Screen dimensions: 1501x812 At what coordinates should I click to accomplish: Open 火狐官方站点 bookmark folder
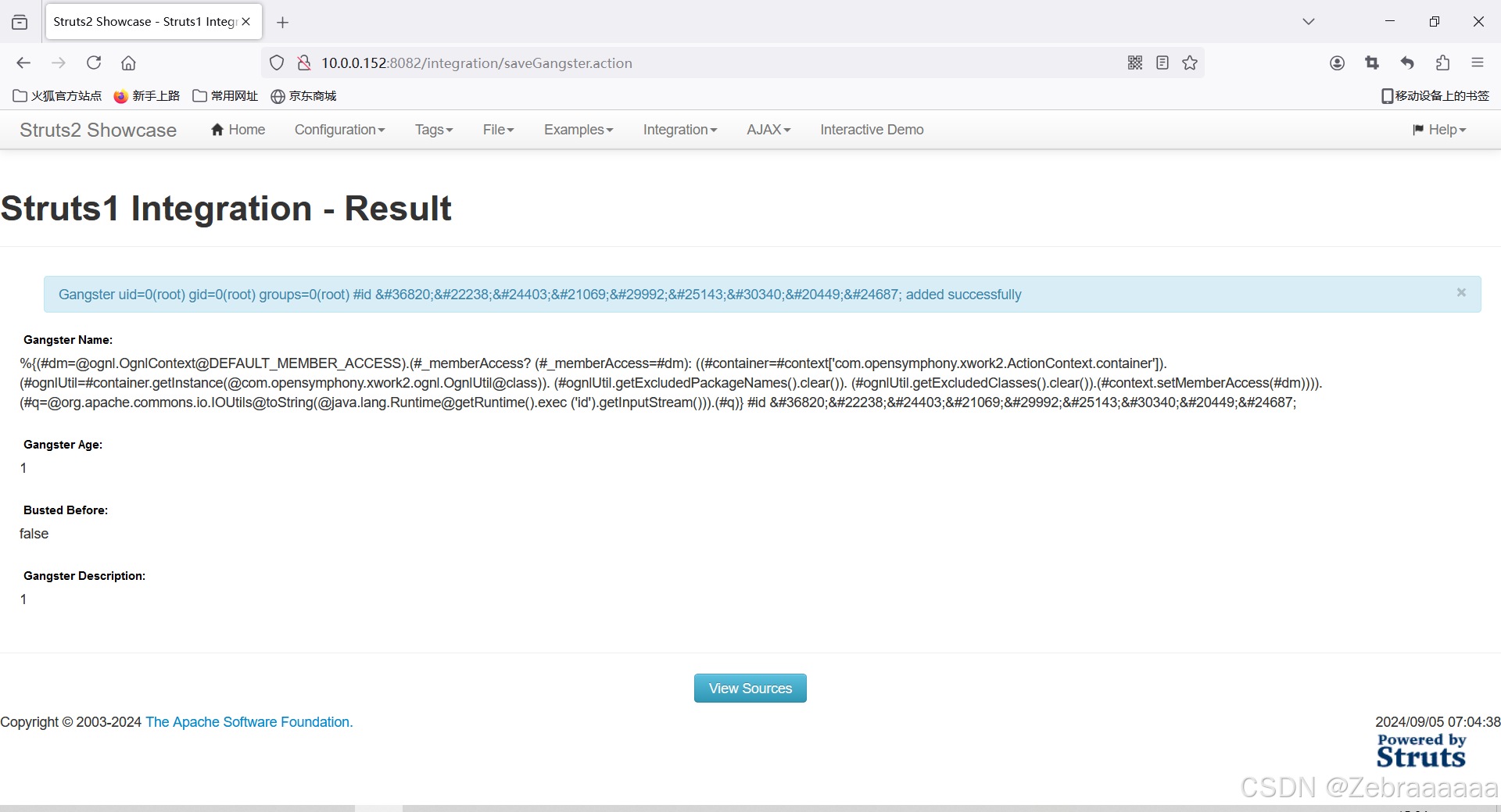coord(57,96)
